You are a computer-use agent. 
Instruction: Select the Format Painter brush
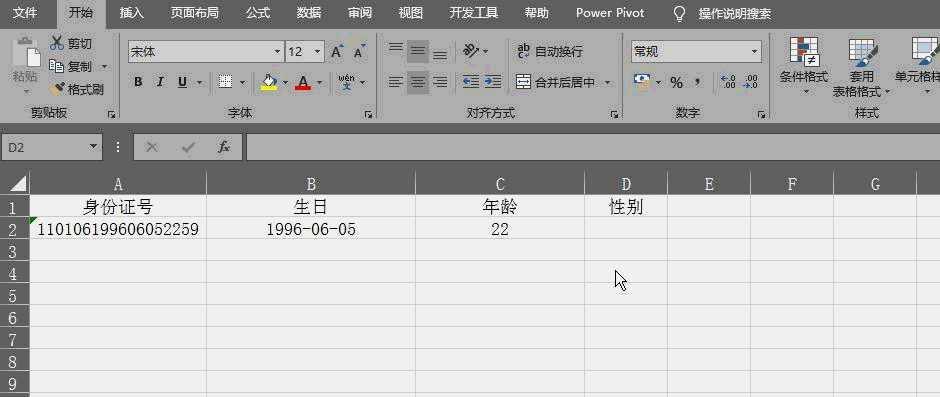[58, 89]
